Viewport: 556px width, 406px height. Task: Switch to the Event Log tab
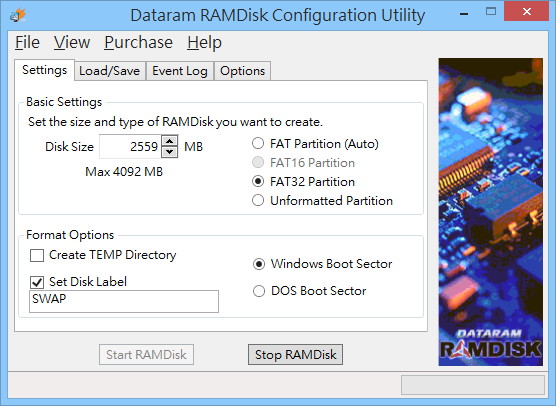[180, 71]
